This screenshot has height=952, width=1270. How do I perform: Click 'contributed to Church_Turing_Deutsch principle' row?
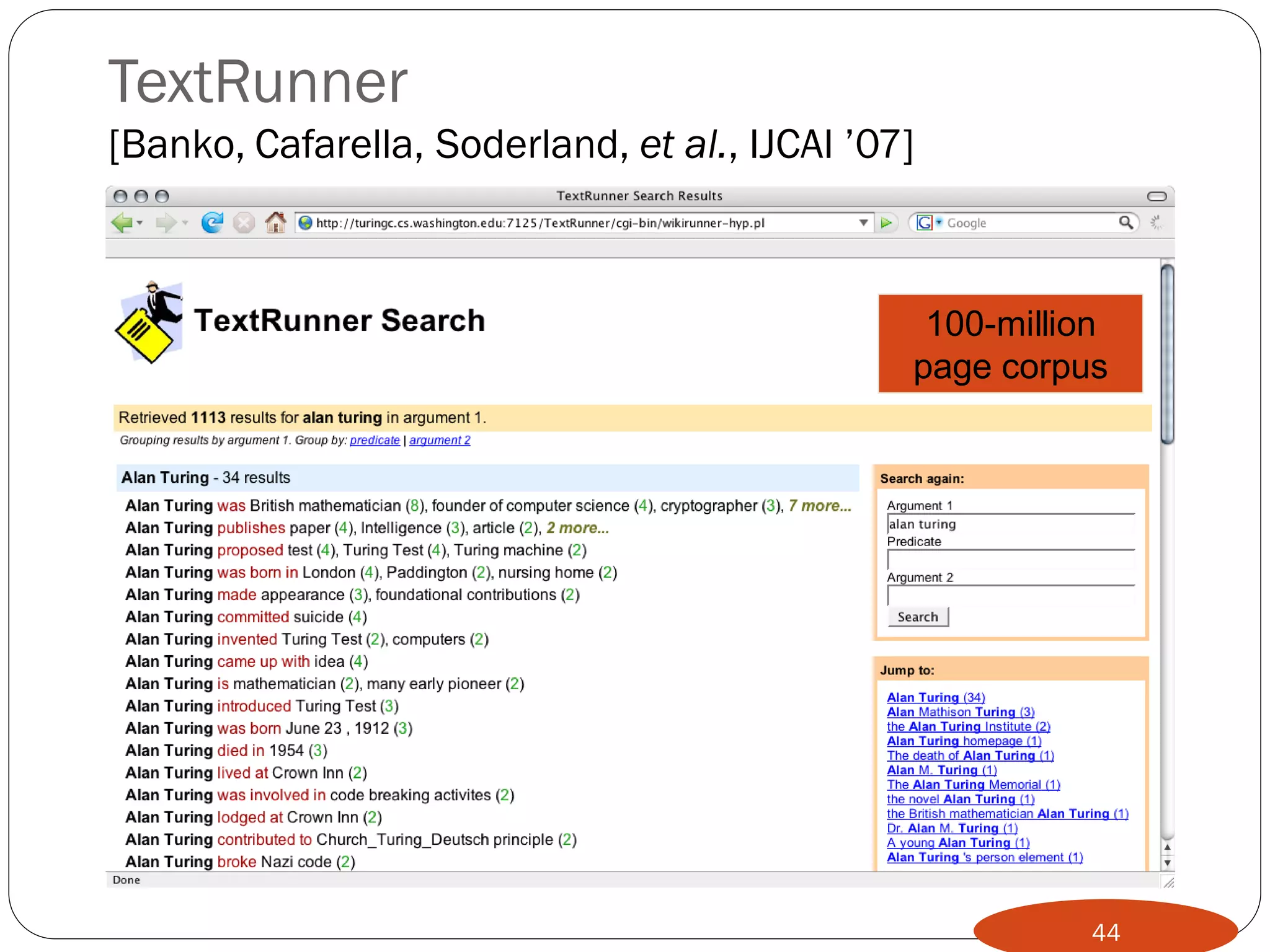(351, 840)
